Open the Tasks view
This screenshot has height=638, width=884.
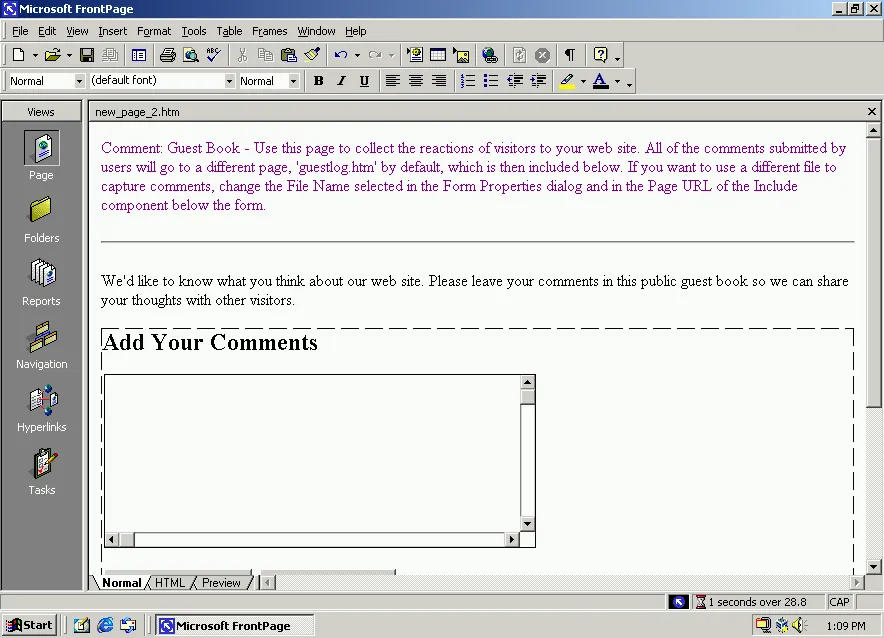[41, 472]
